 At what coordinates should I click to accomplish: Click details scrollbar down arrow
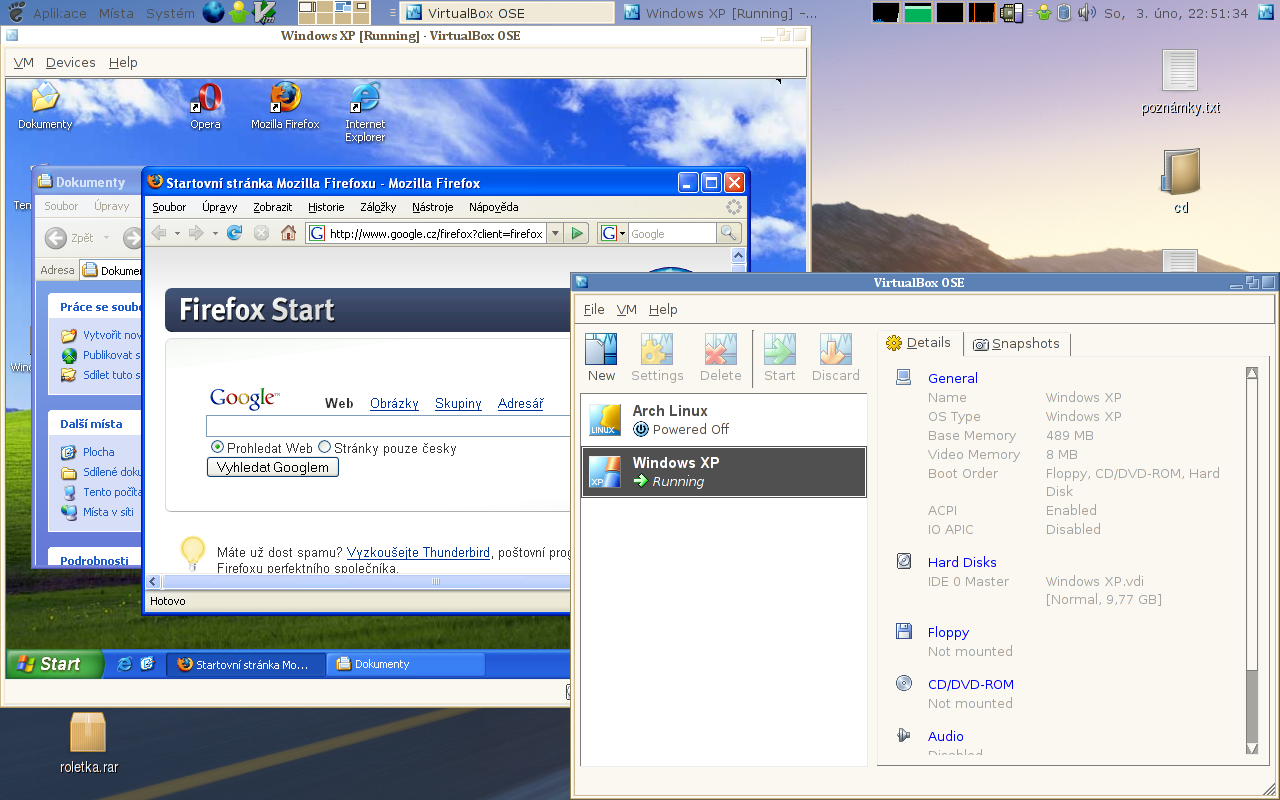[x=1251, y=748]
